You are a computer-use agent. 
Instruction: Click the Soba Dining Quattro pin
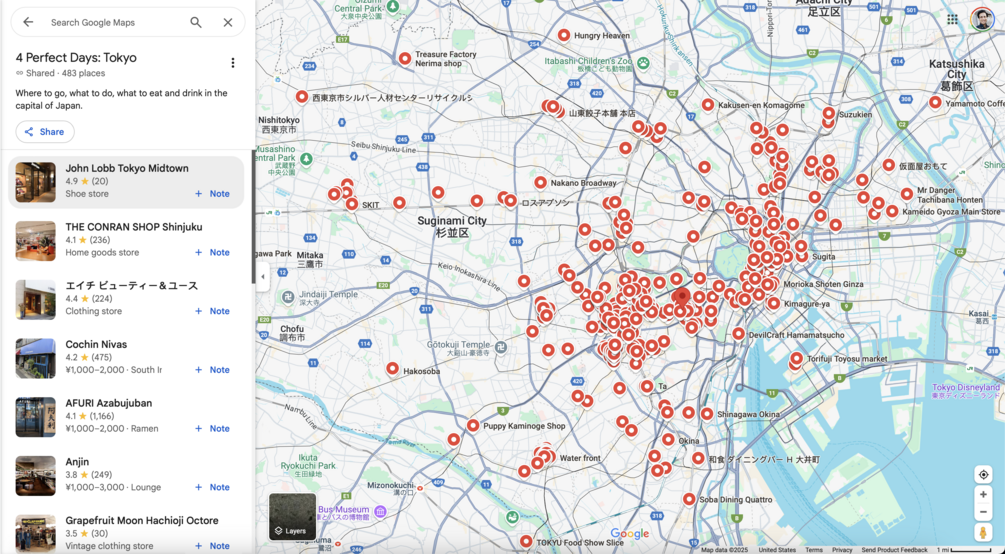coord(689,499)
